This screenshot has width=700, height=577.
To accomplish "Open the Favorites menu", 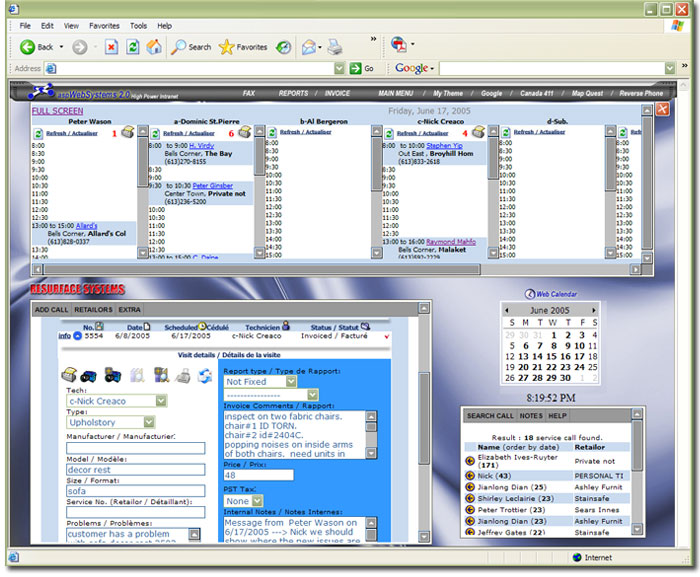I will (x=104, y=26).
